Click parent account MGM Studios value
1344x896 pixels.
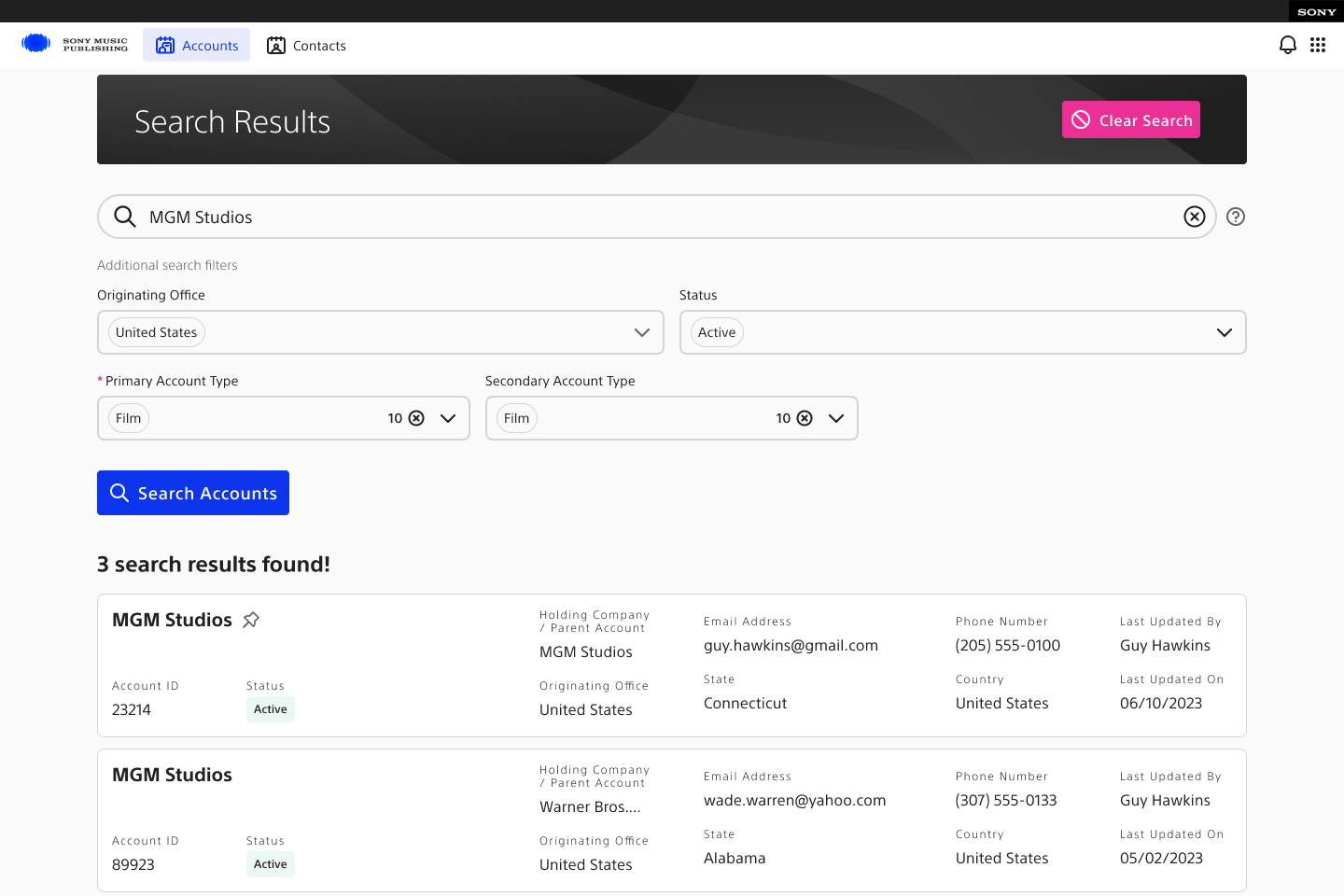[x=586, y=651]
